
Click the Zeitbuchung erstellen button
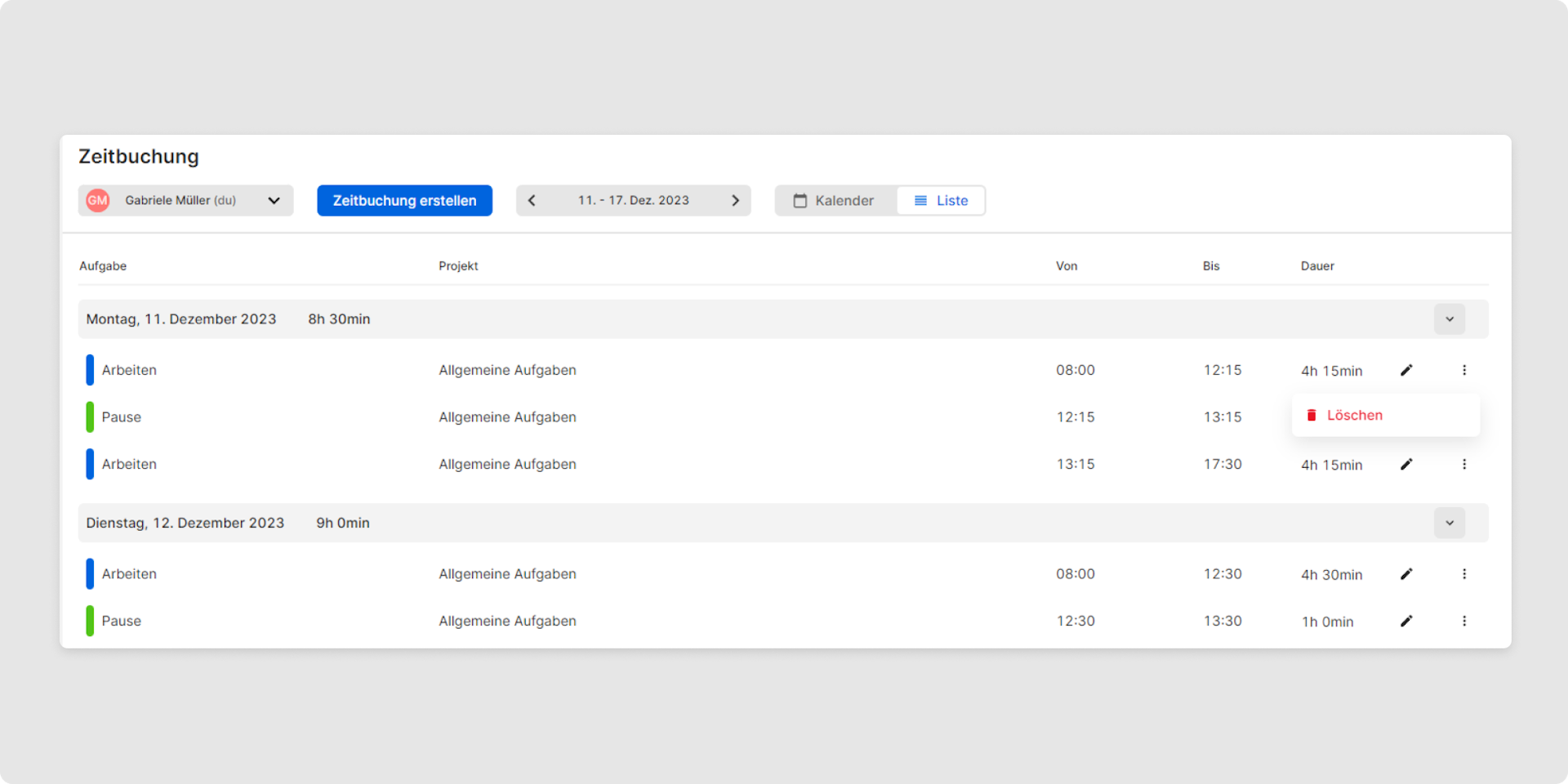coord(405,200)
